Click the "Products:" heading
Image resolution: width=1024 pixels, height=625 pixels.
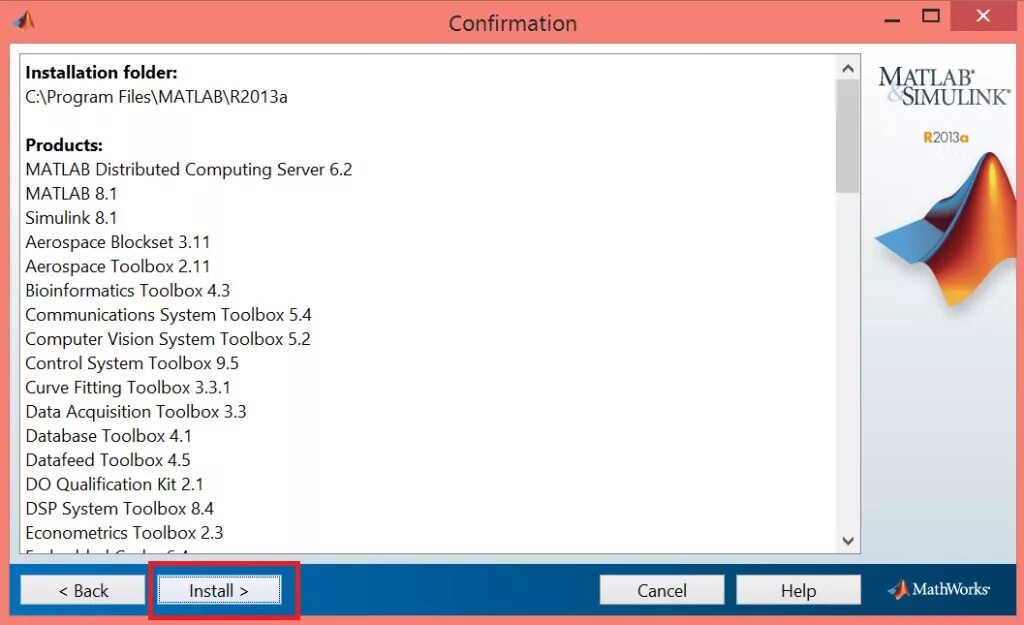(x=64, y=144)
